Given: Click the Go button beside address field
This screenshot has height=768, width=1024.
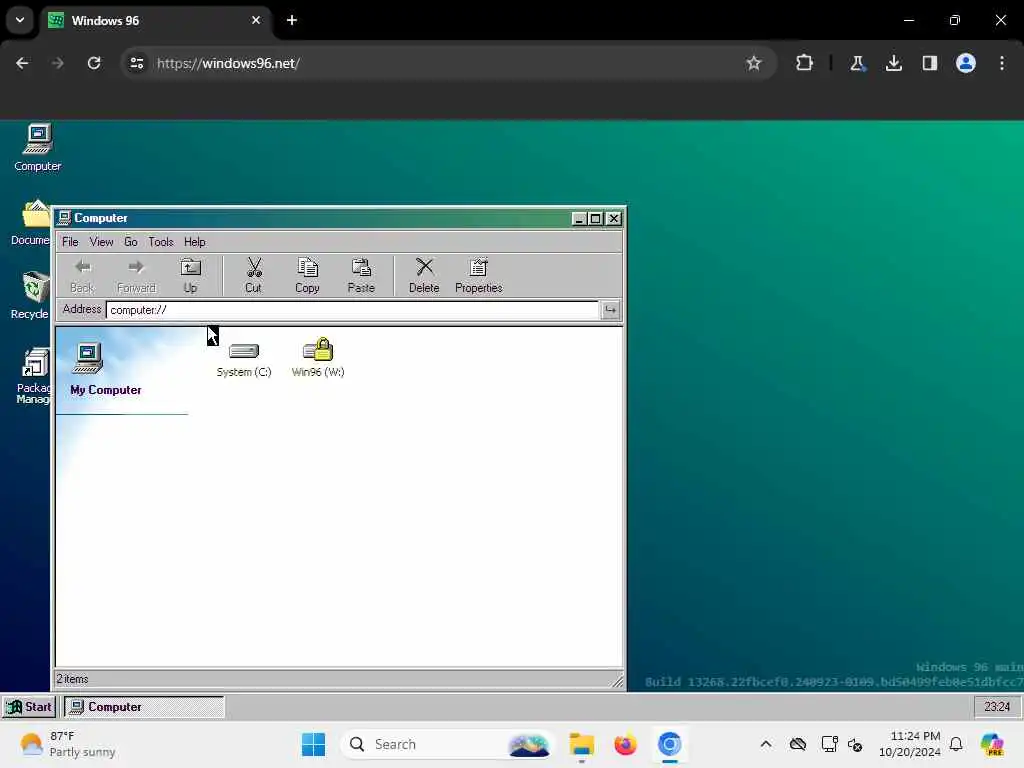Looking at the screenshot, I should (610, 310).
